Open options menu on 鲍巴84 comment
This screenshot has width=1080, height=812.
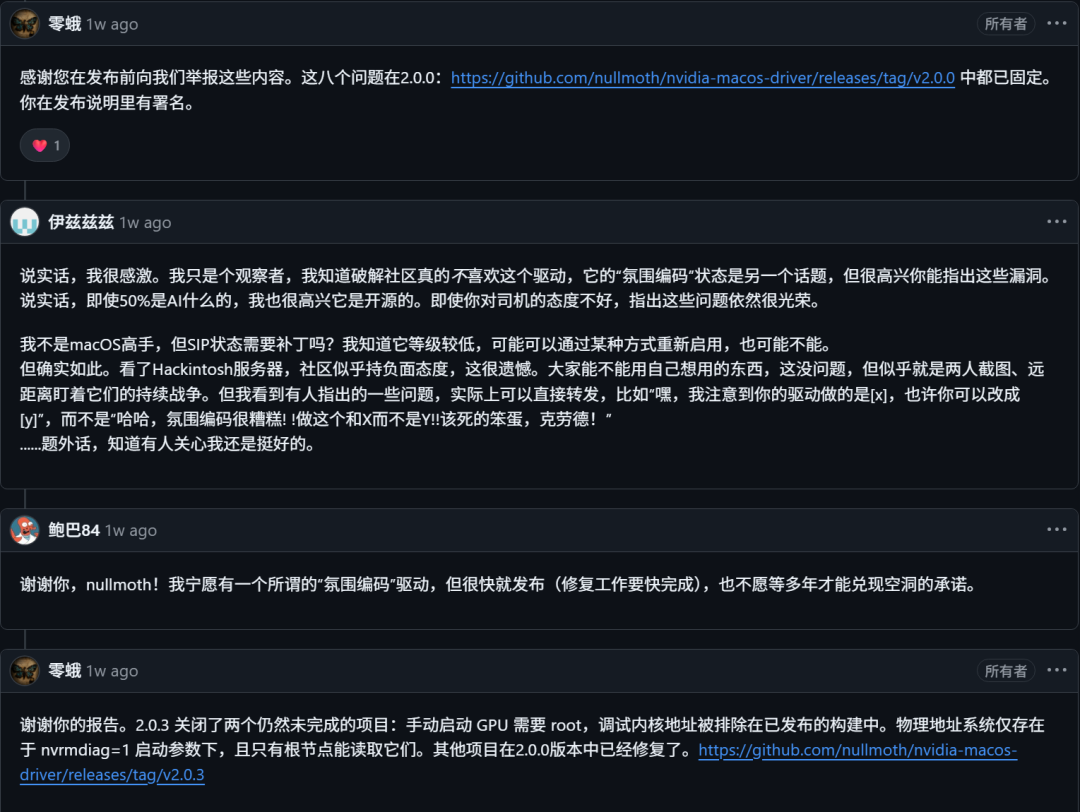point(1057,530)
